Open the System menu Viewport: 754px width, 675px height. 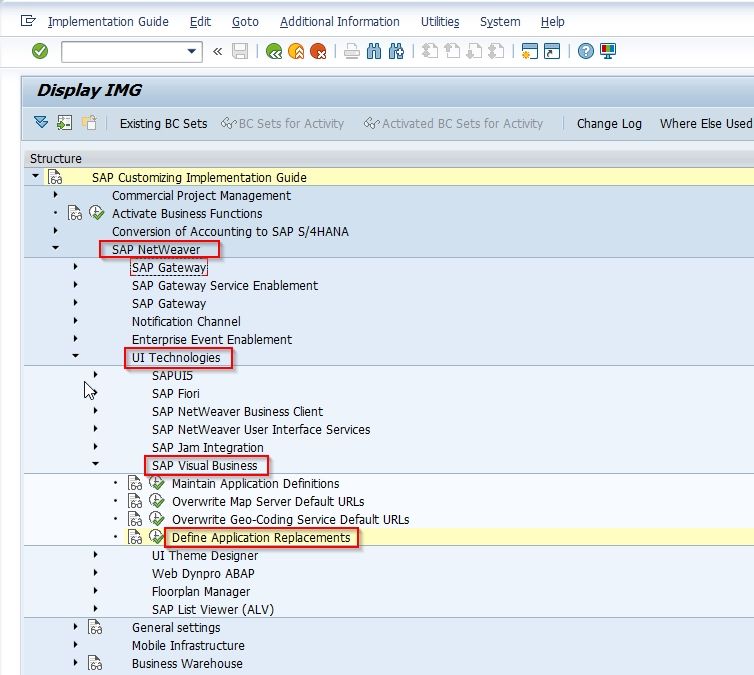(500, 22)
